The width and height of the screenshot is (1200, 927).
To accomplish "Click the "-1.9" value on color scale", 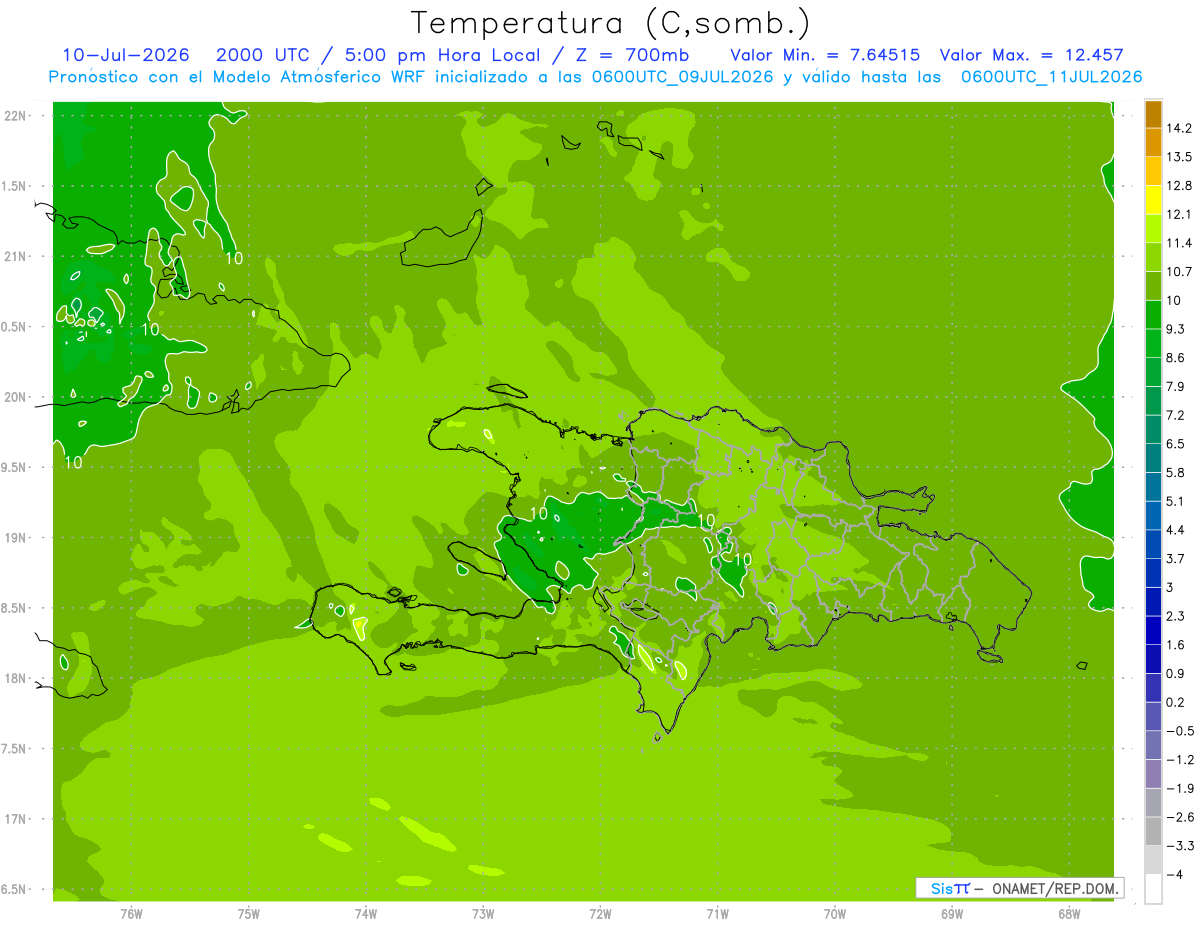I will tap(1180, 788).
